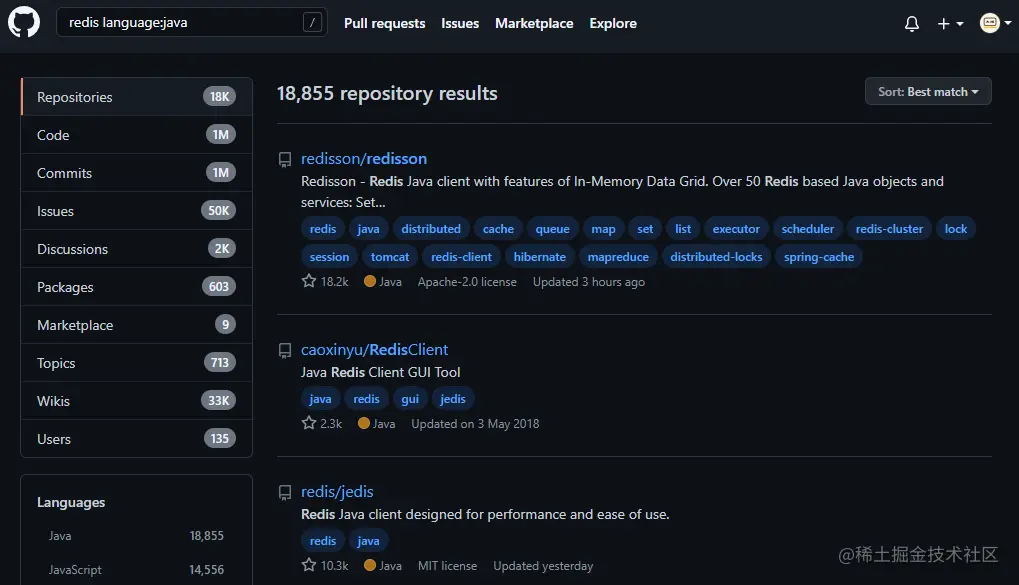Select Users results filter

[136, 439]
